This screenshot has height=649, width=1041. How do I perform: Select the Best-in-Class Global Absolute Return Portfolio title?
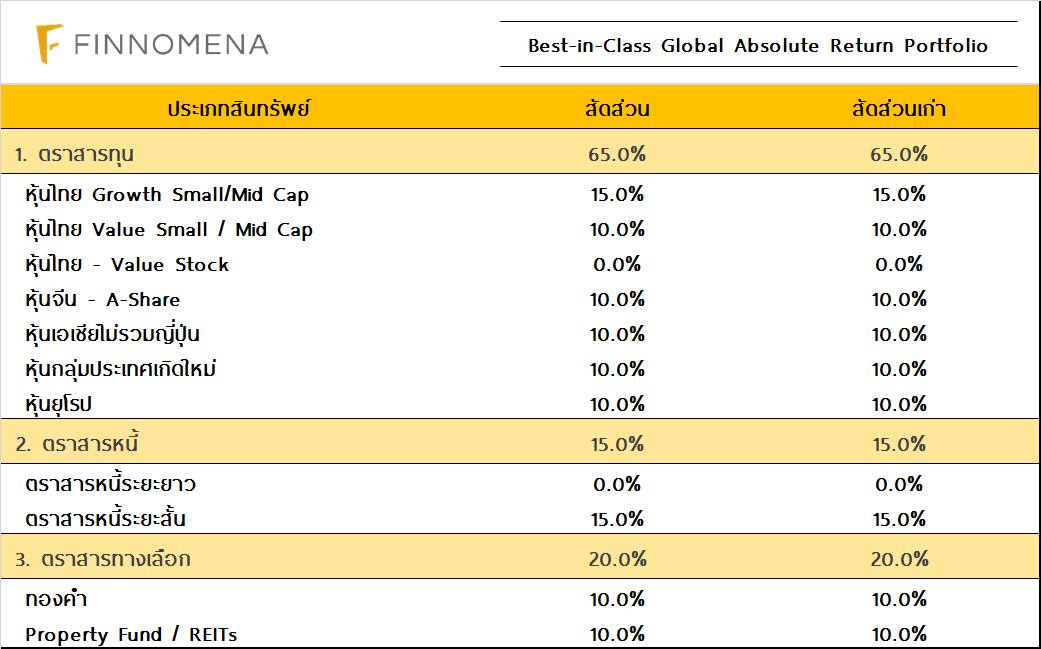tap(757, 46)
